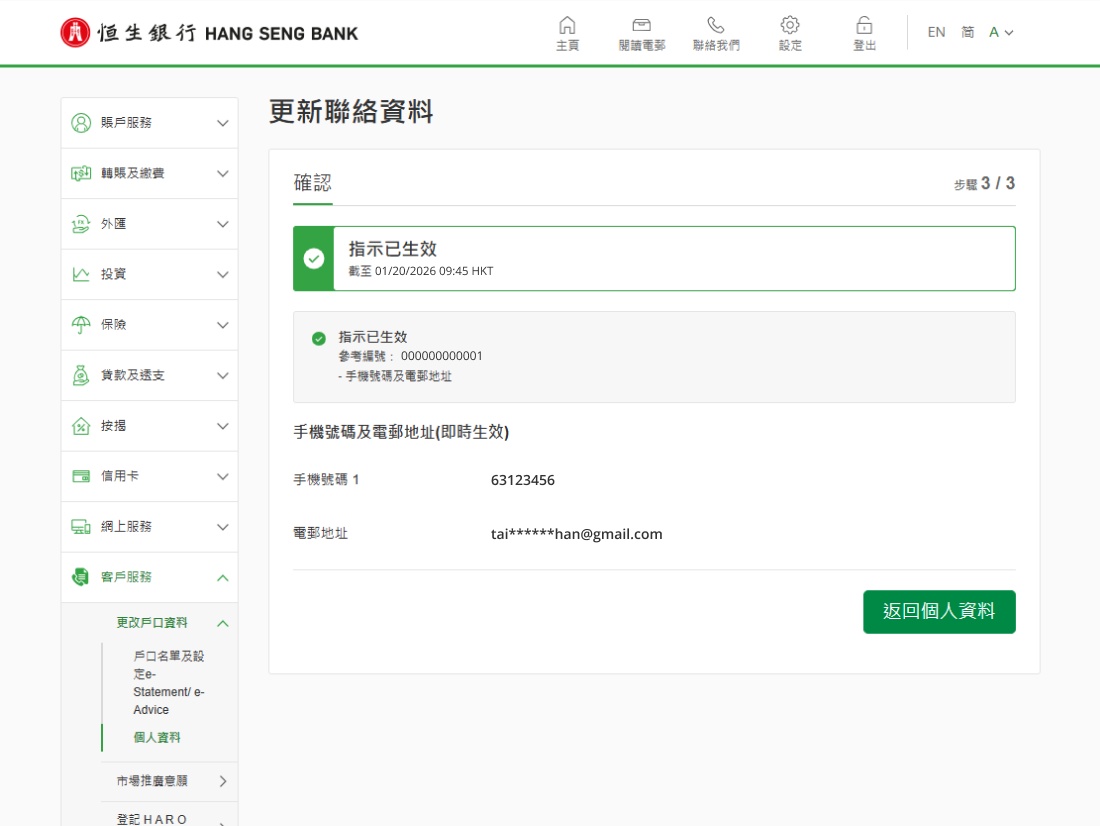Switch to Simplified Chinese 简
The width and height of the screenshot is (1100, 826).
tap(968, 32)
